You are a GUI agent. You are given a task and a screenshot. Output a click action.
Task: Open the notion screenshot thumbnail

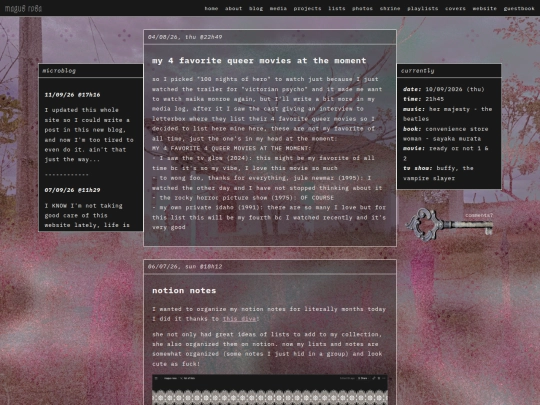tap(270, 390)
